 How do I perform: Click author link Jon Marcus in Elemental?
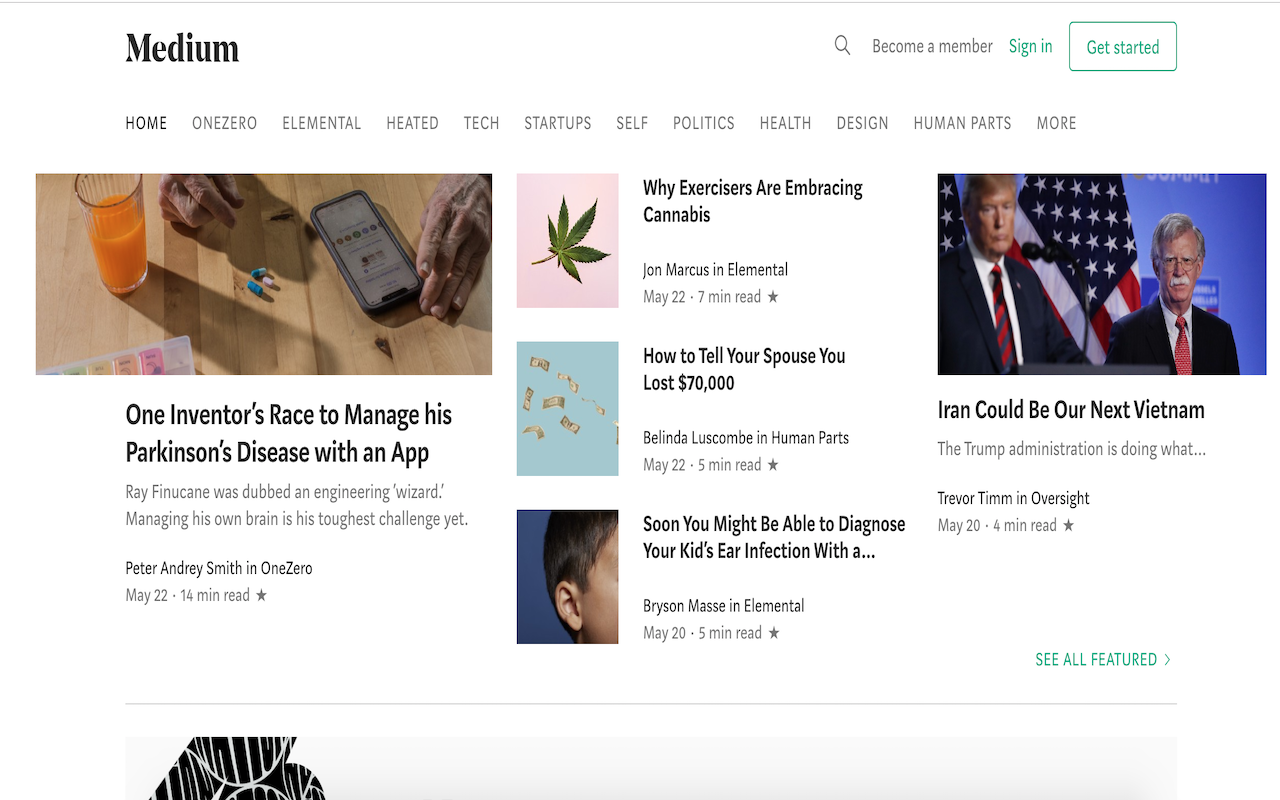(715, 269)
